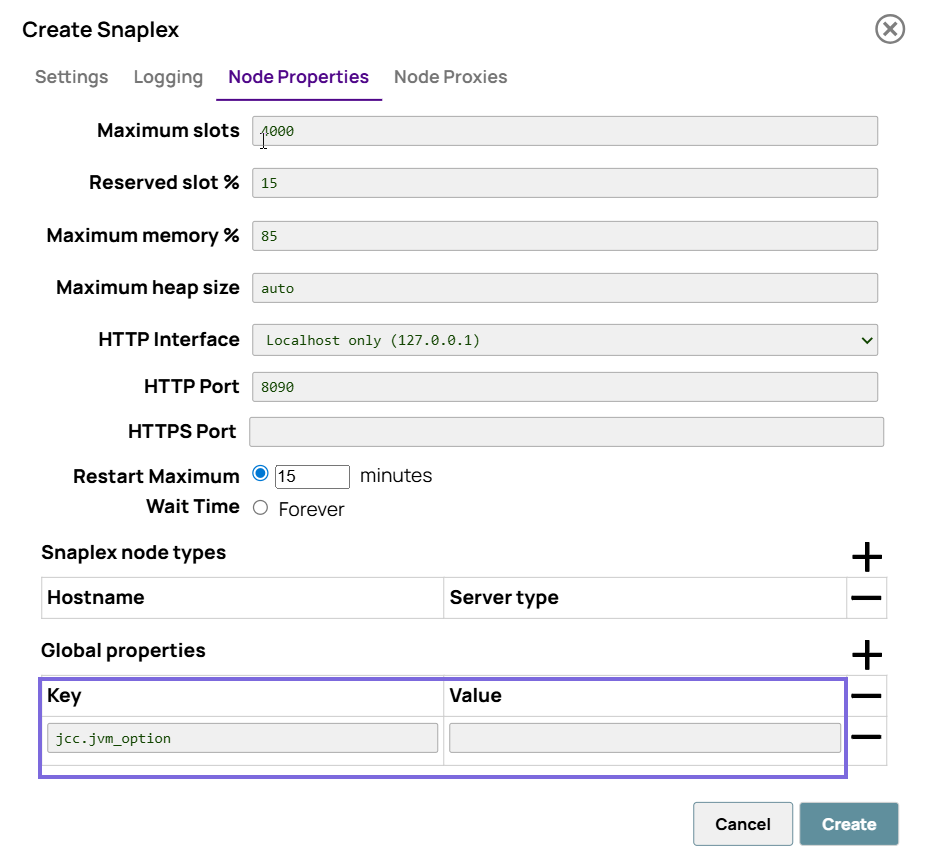This screenshot has height=864, width=931.
Task: Click minus icon beside Key/Value header
Action: 866,696
